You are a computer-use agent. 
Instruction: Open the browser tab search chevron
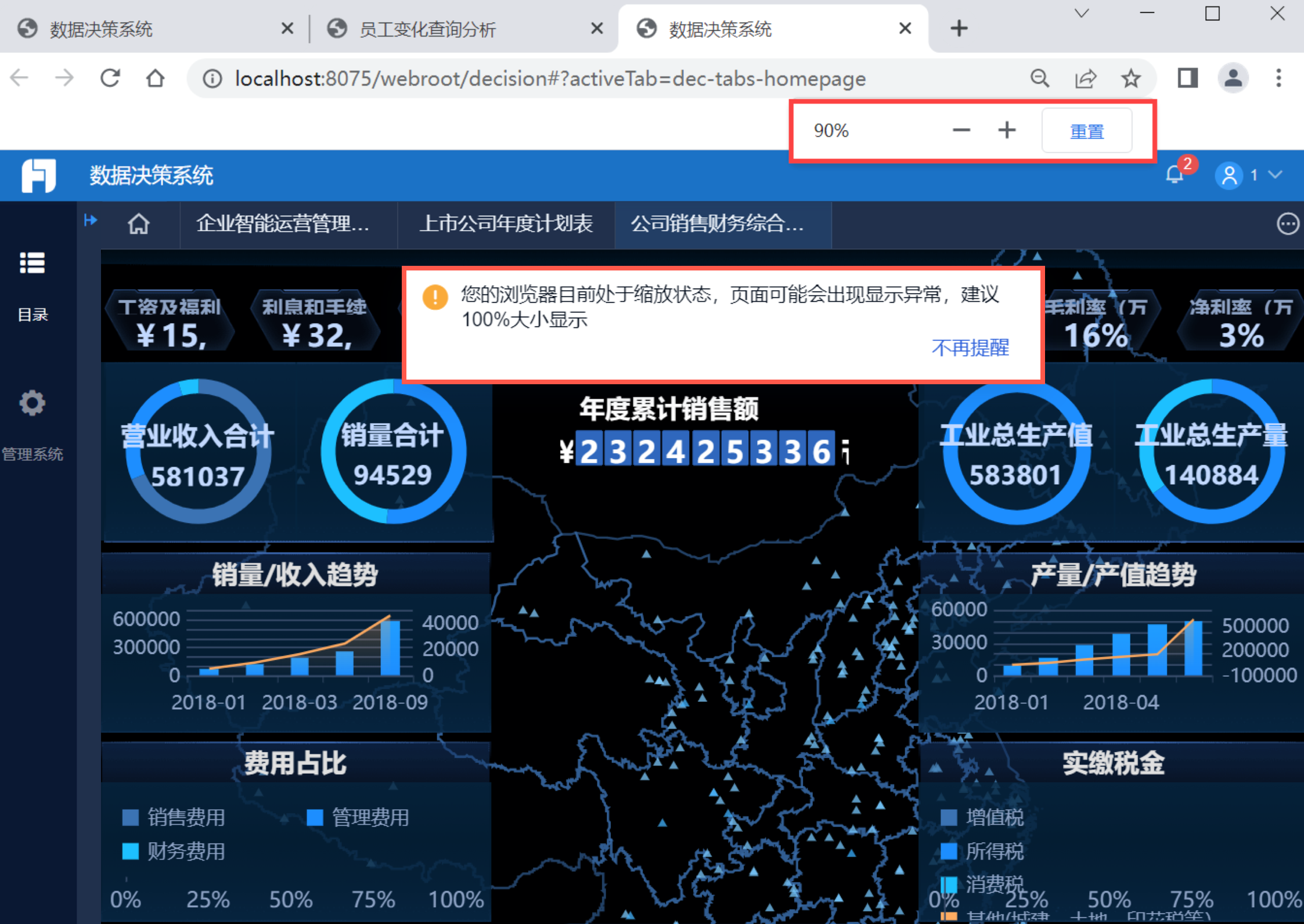click(1081, 13)
